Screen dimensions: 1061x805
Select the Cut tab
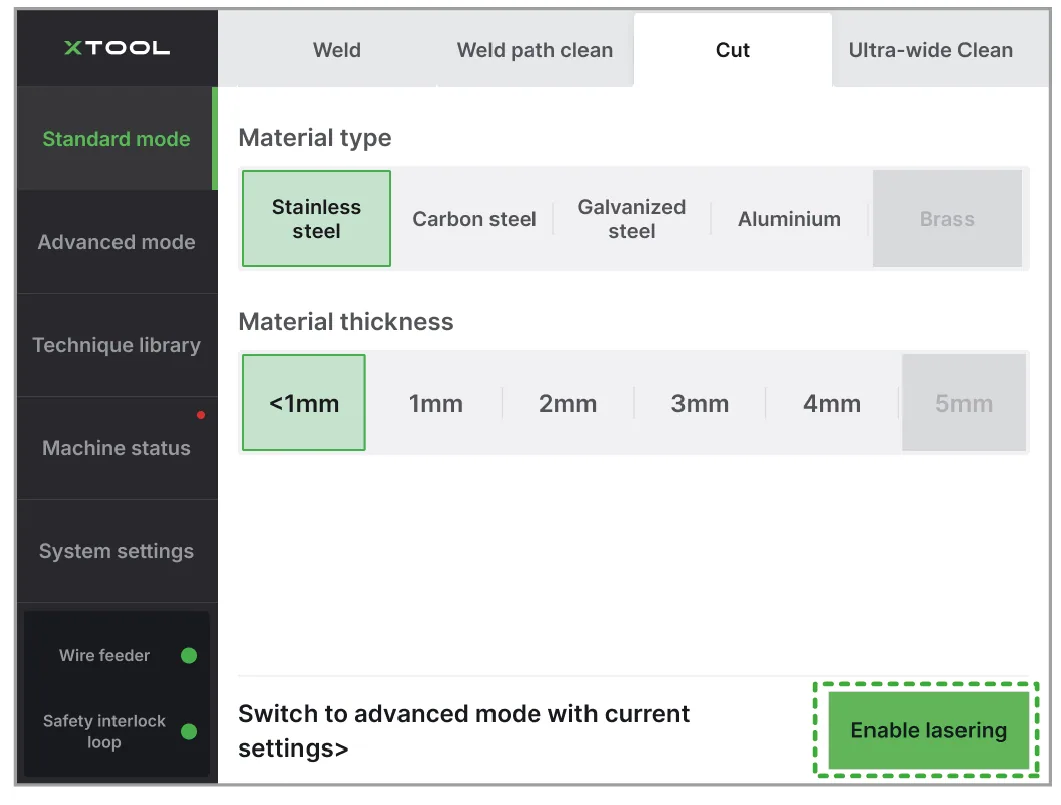click(x=733, y=50)
